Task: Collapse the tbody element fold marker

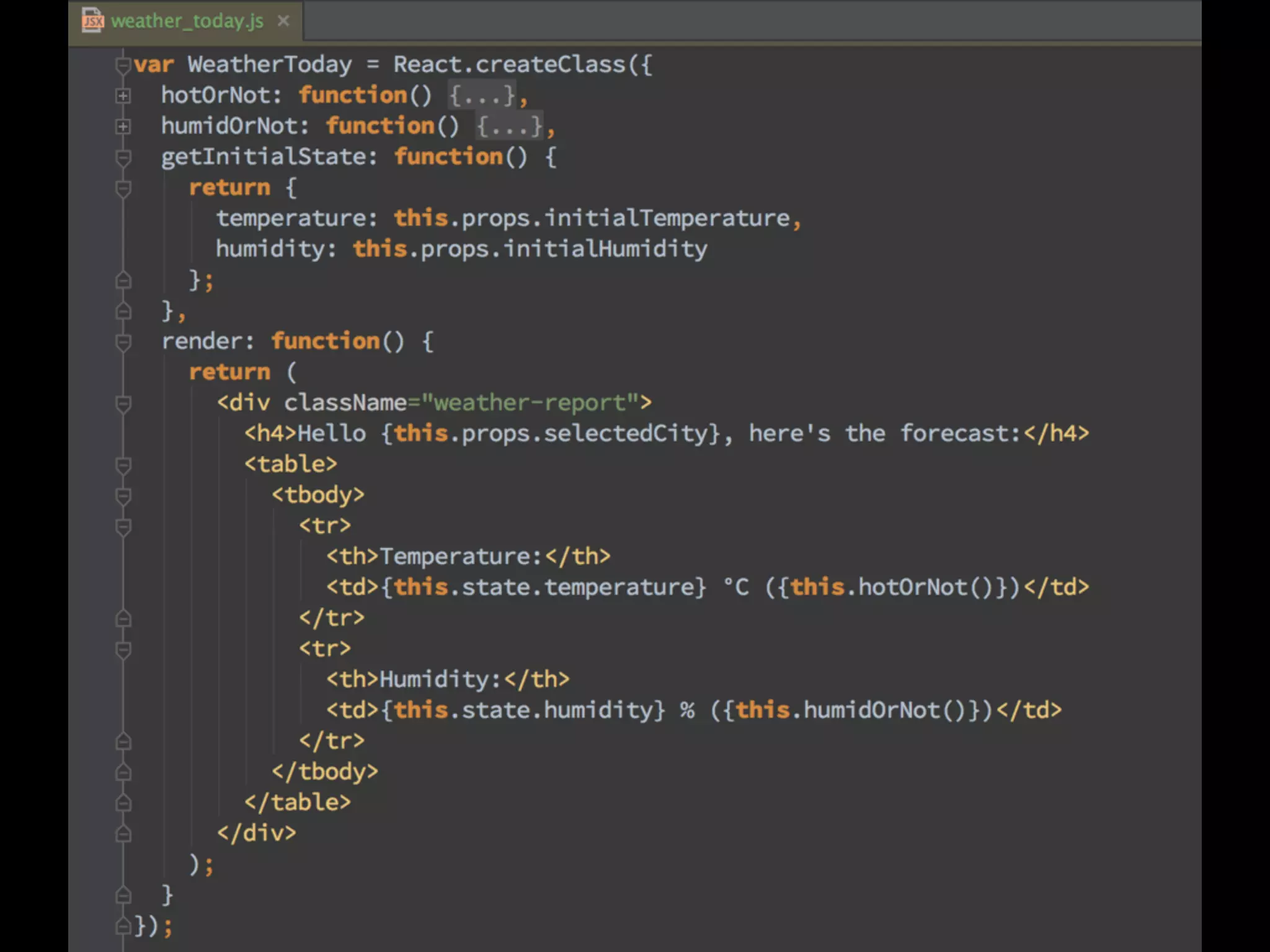Action: click(x=123, y=496)
